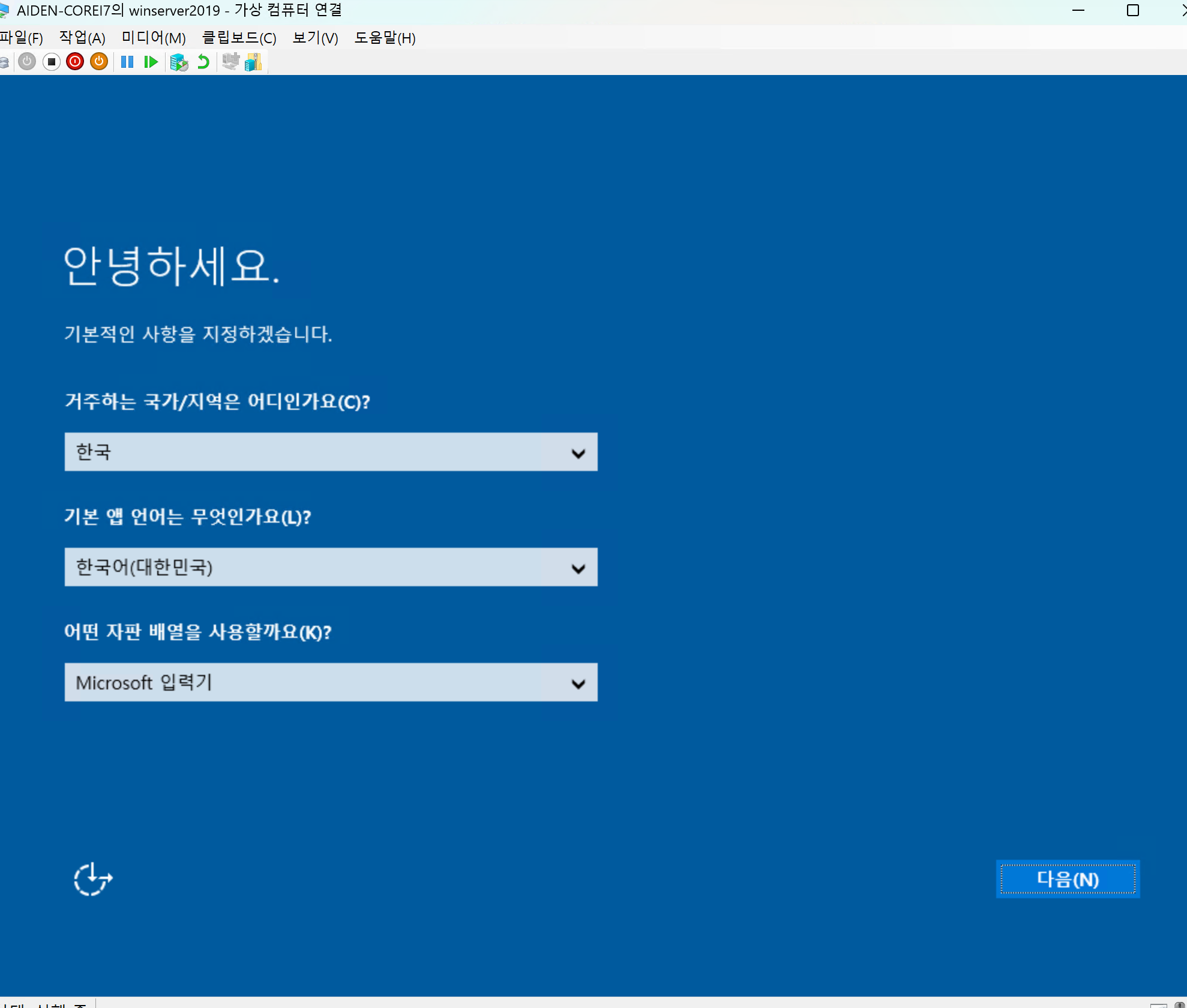Open the 도움말(H) help menu
Viewport: 1187px width, 1008px height.
[x=385, y=38]
